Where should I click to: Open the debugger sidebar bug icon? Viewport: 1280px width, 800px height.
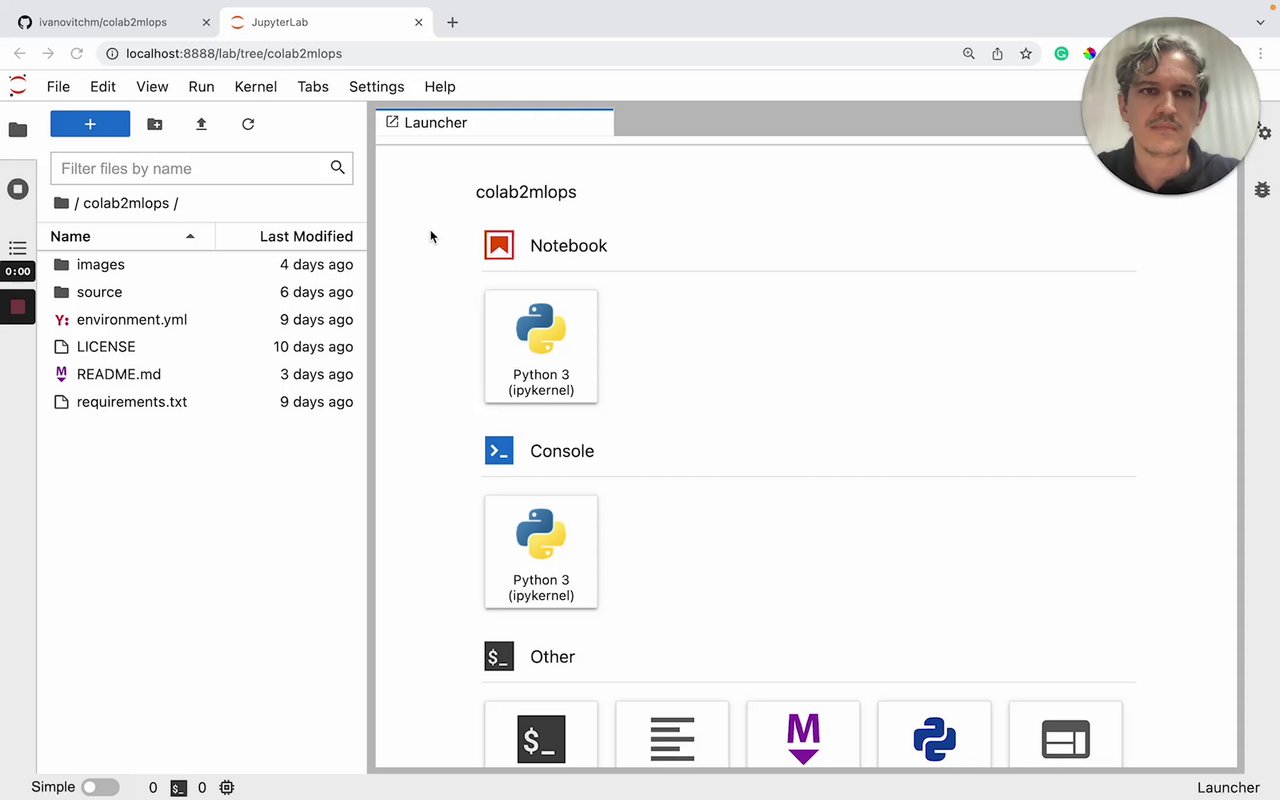1262,189
